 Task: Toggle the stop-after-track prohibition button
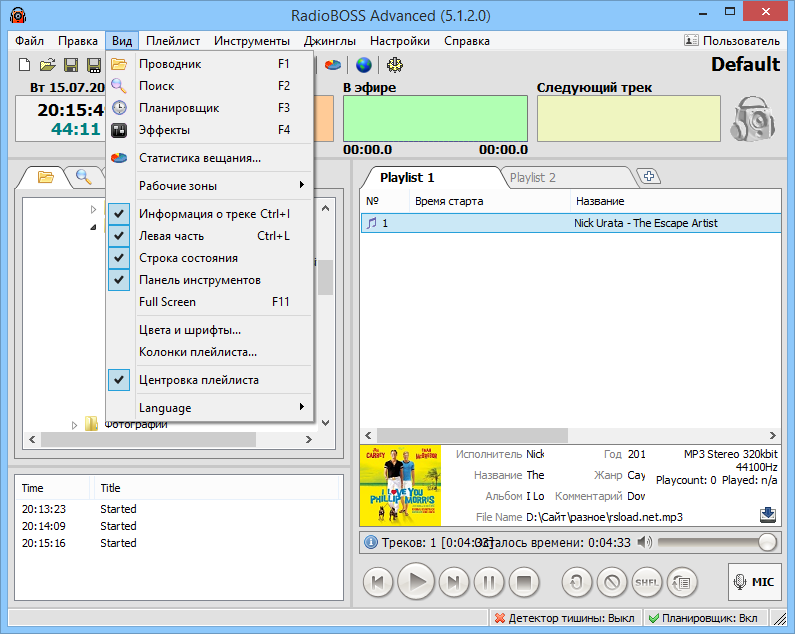pos(612,582)
